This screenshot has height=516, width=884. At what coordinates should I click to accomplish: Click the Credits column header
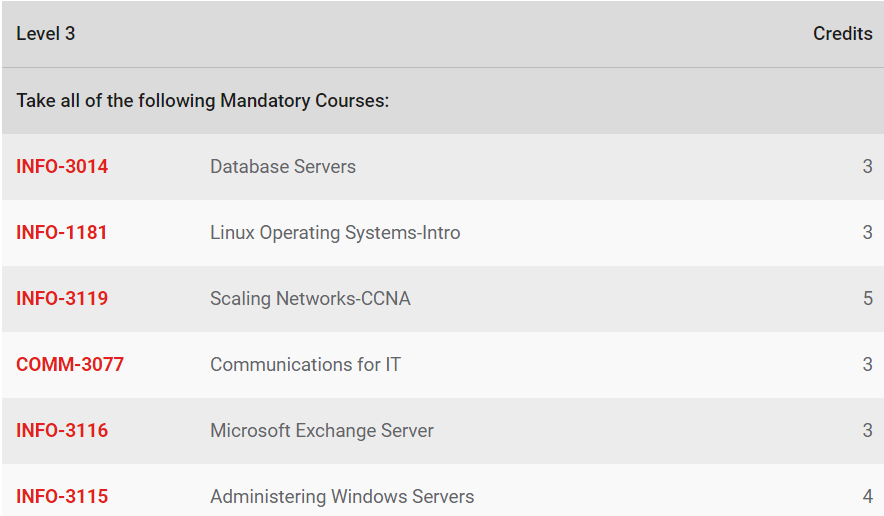coord(843,34)
